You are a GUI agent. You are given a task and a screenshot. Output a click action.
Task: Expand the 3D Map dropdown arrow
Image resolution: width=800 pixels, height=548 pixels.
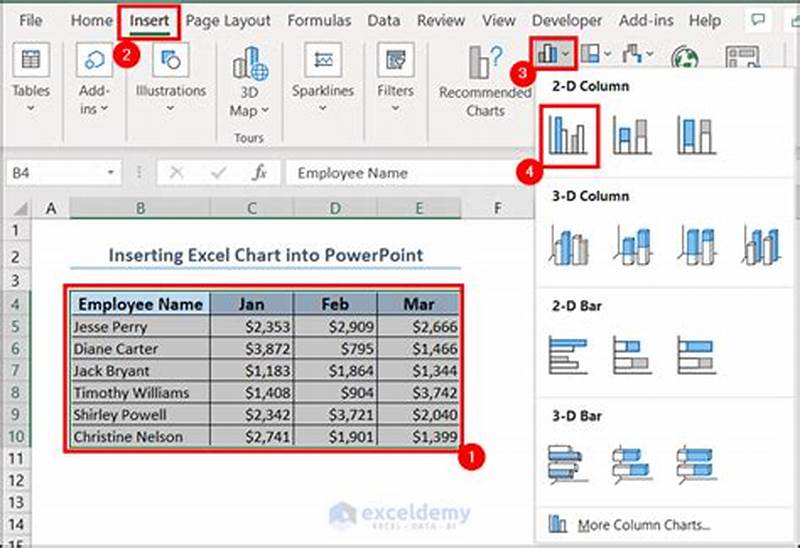pyautogui.click(x=265, y=110)
